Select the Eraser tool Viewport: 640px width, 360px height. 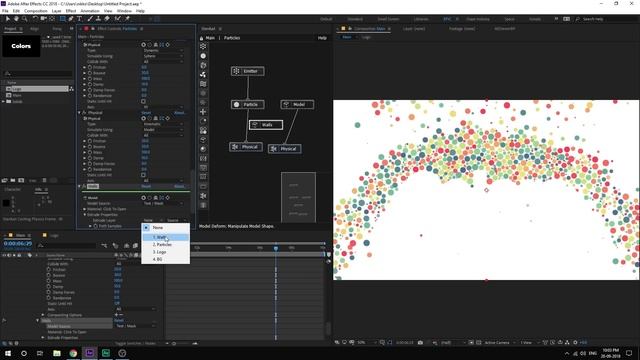[x=107, y=19]
